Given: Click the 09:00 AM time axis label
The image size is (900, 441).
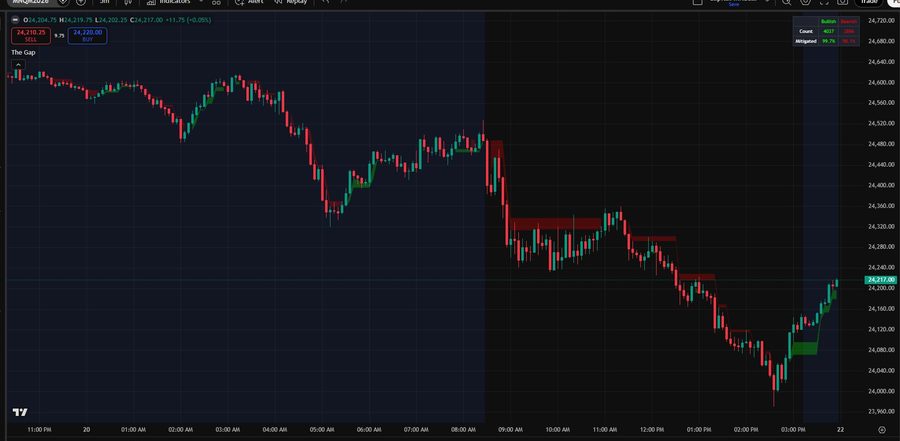Looking at the screenshot, I should pyautogui.click(x=510, y=430).
